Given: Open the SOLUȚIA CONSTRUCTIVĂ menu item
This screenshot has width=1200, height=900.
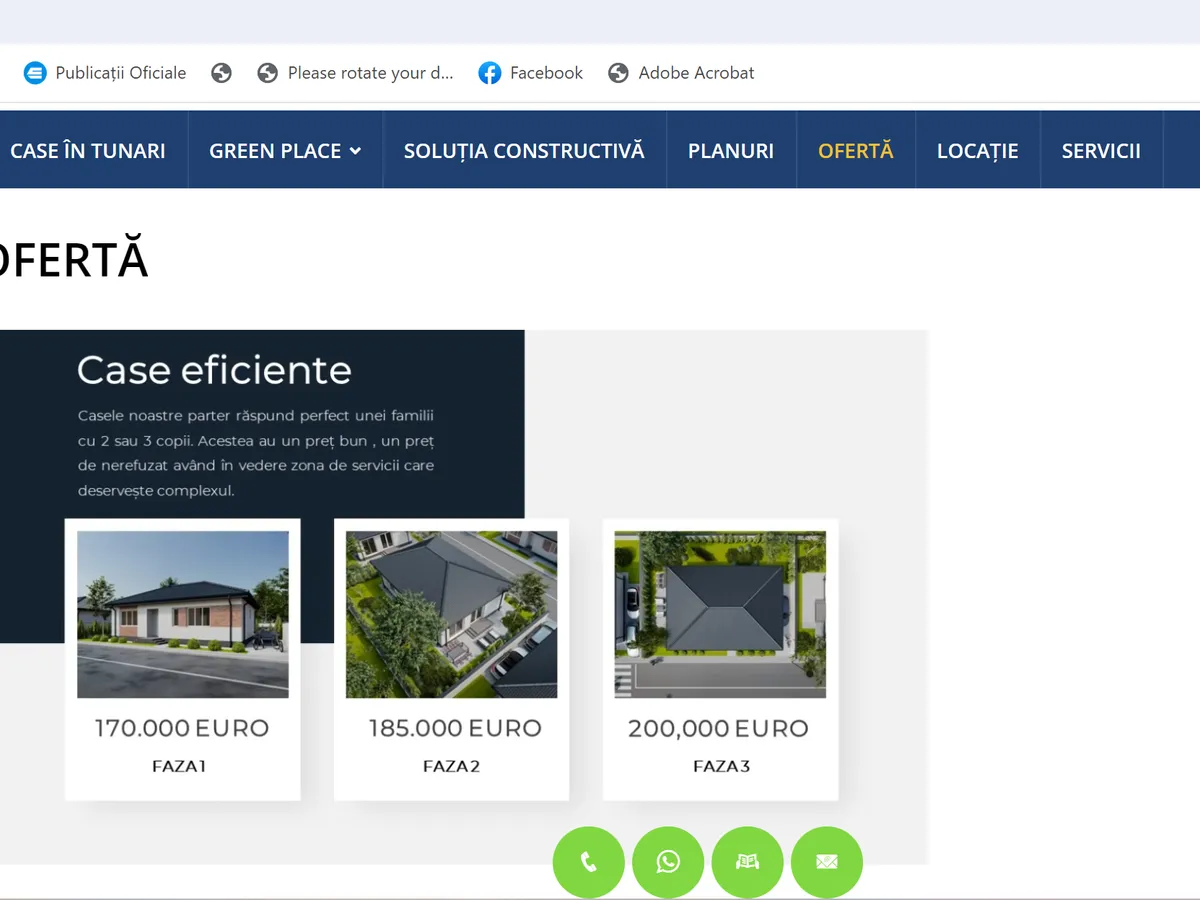Looking at the screenshot, I should 524,151.
